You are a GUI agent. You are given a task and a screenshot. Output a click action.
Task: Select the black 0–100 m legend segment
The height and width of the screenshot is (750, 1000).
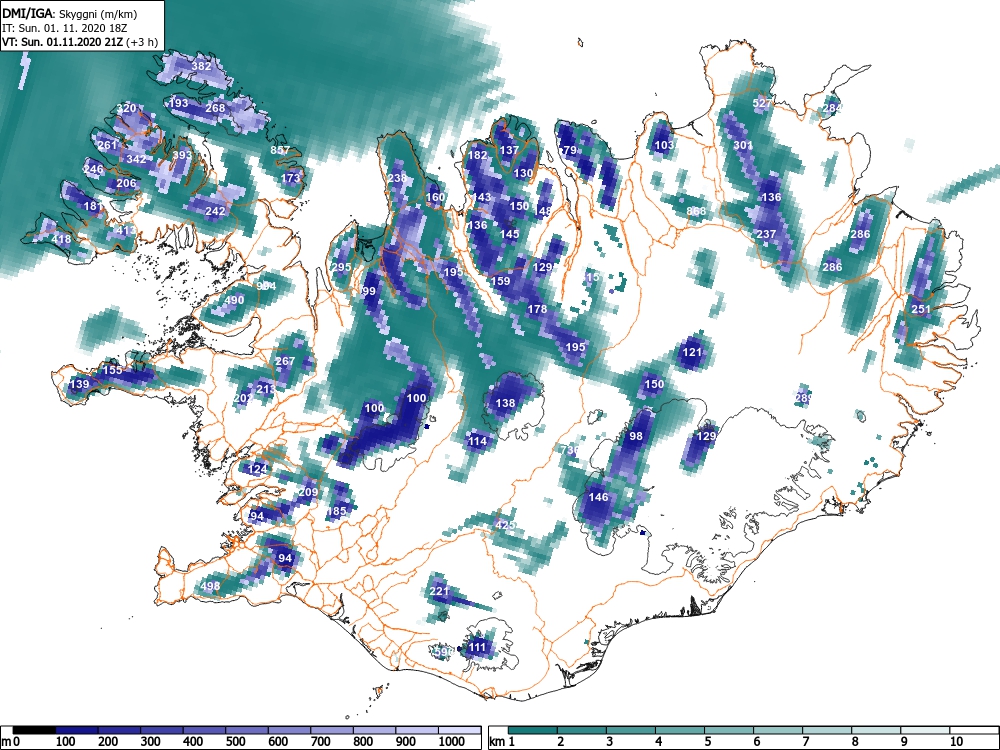34,729
